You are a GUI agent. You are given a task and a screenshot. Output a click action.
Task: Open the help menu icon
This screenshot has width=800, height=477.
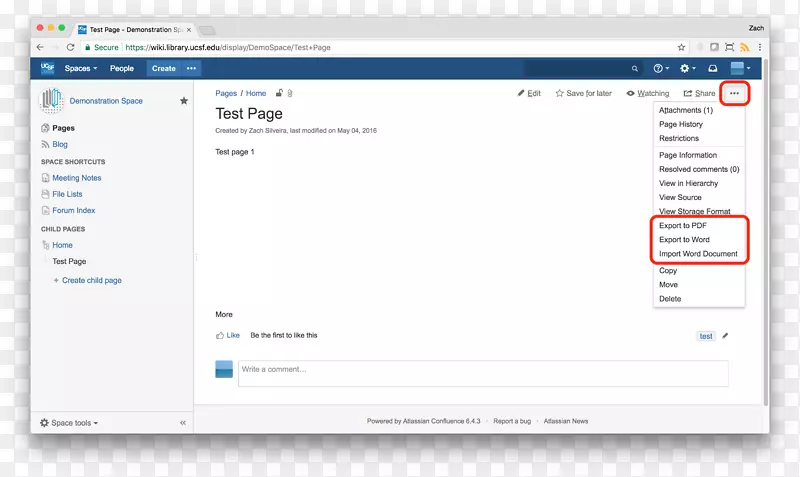[661, 68]
